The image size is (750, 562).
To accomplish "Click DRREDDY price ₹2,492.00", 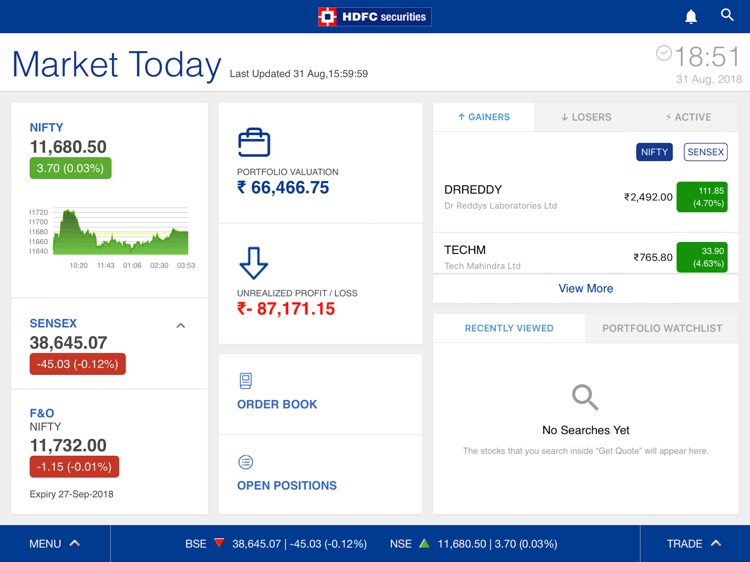I will (x=648, y=197).
